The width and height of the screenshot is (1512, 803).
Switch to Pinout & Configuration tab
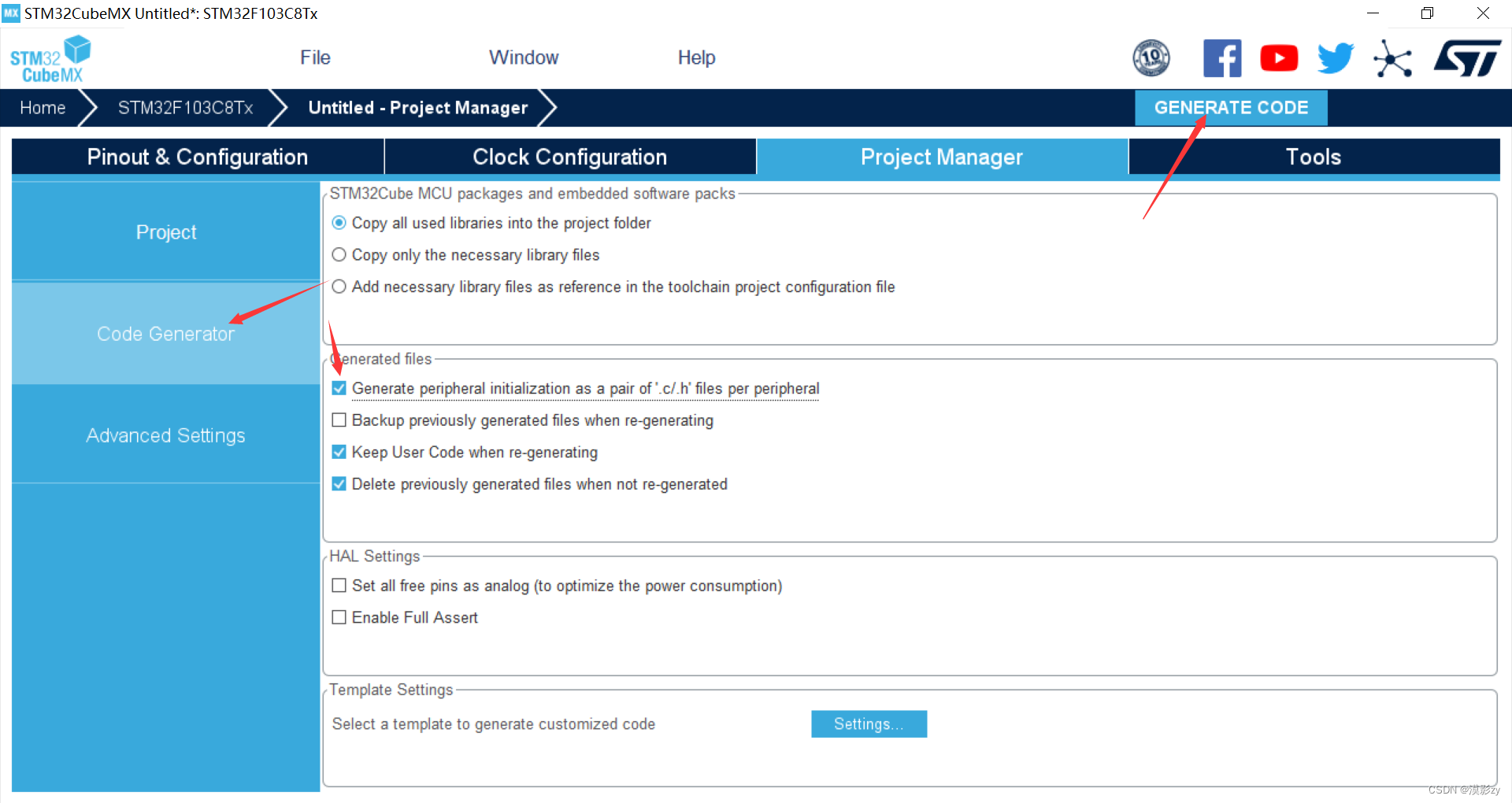click(198, 157)
